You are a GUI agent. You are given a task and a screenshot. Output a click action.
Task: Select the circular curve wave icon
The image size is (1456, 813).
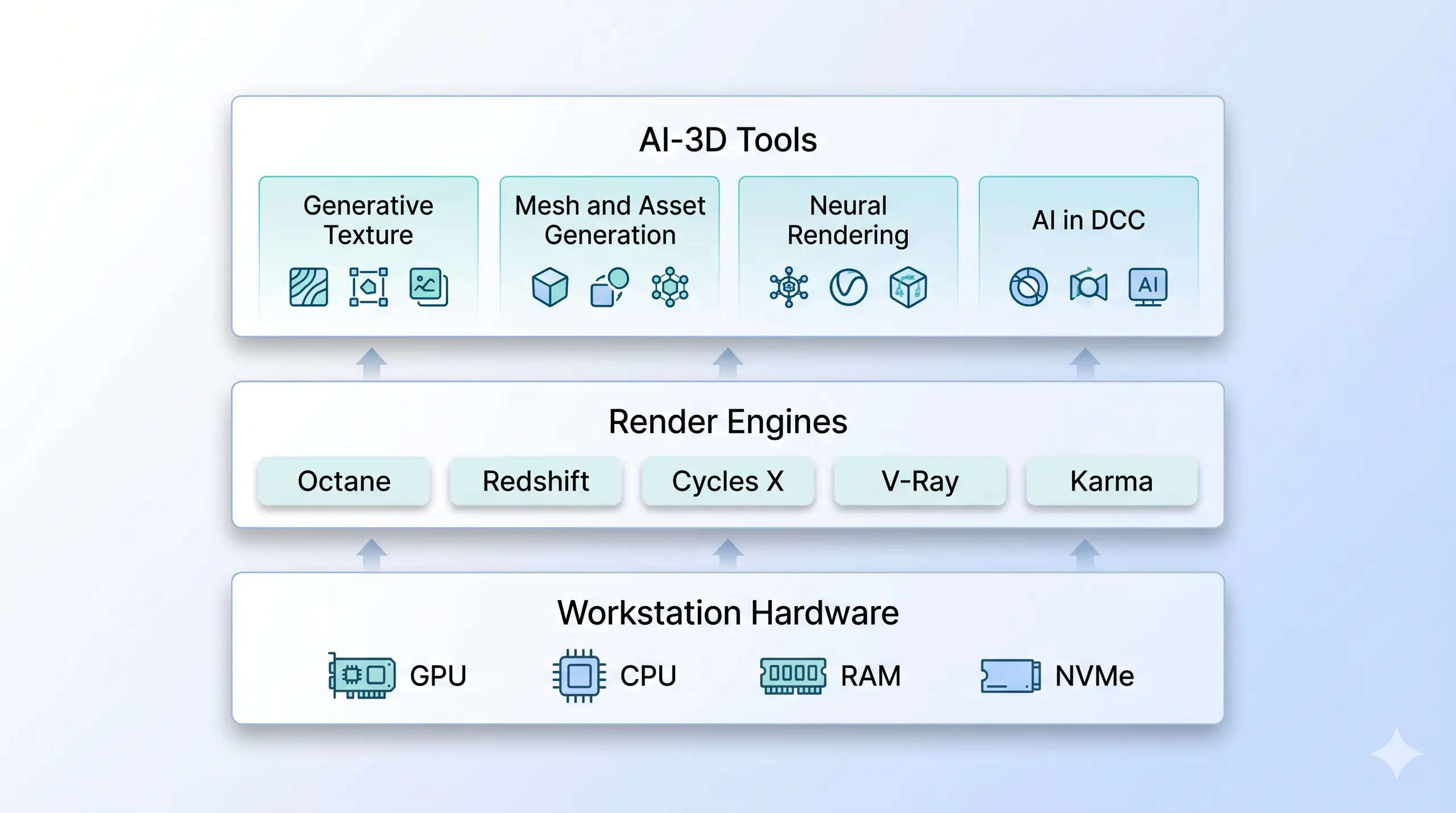tap(849, 287)
